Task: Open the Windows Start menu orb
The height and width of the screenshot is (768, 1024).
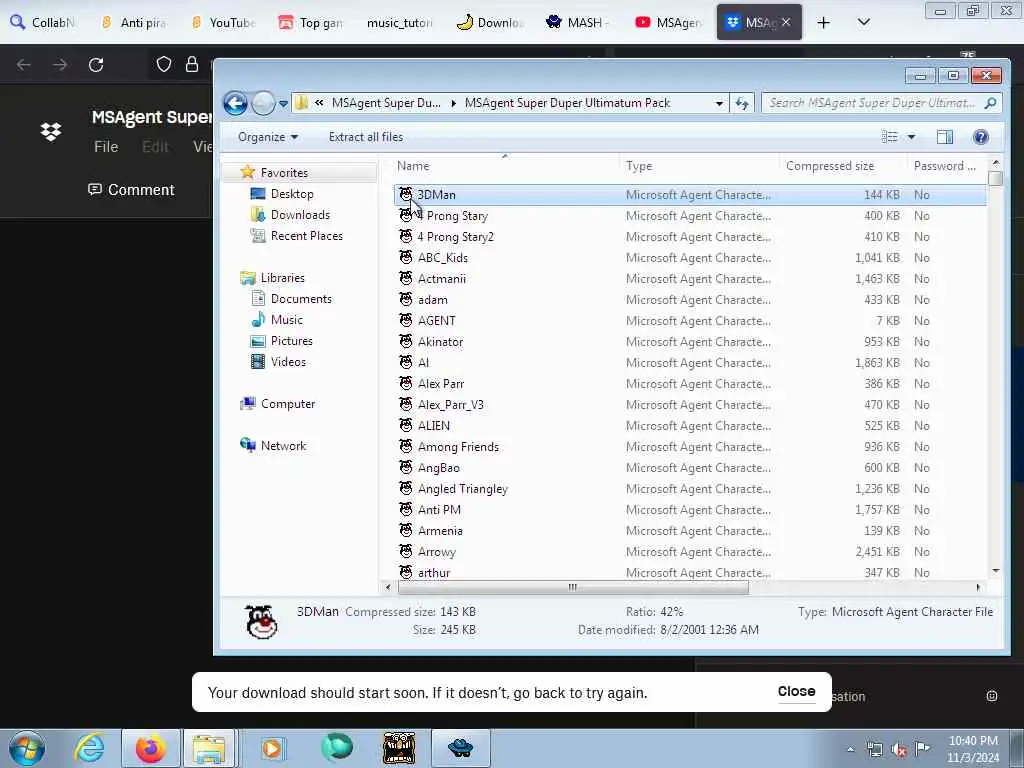Action: click(x=27, y=748)
